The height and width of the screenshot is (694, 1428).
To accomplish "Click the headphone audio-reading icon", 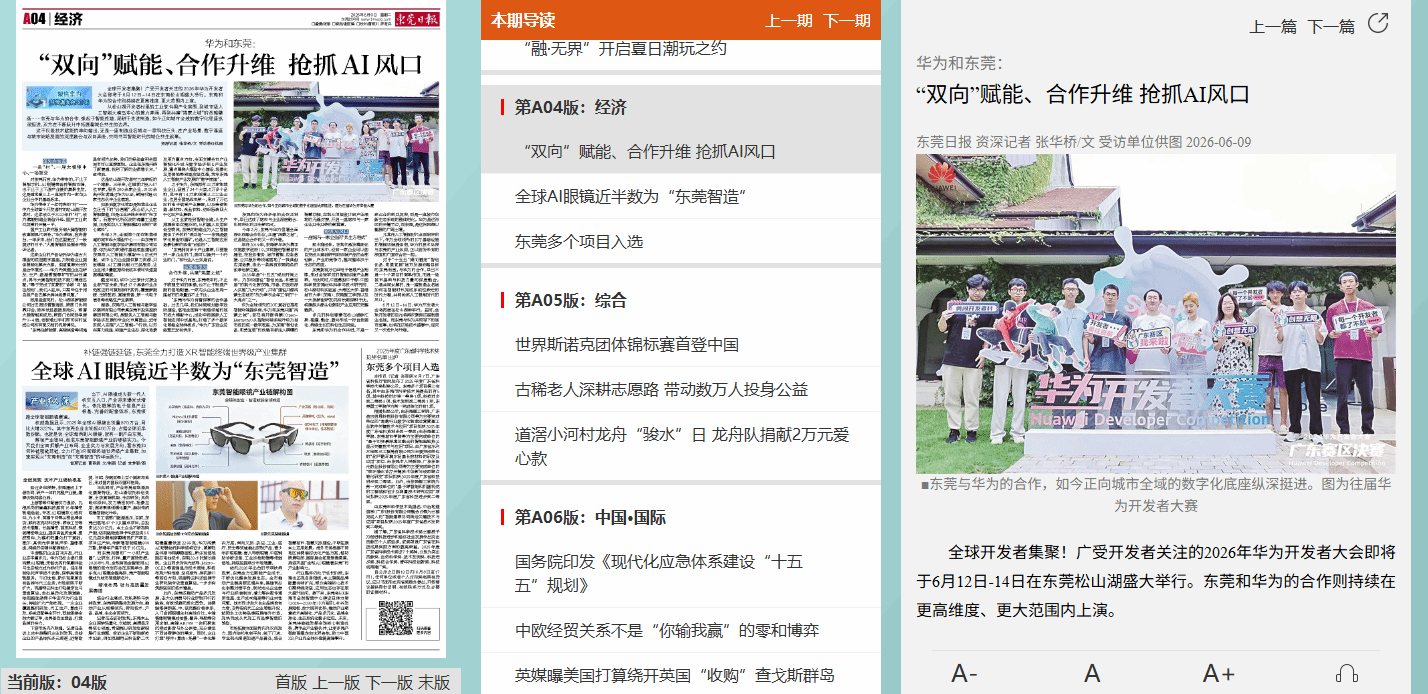I will coord(1346,673).
